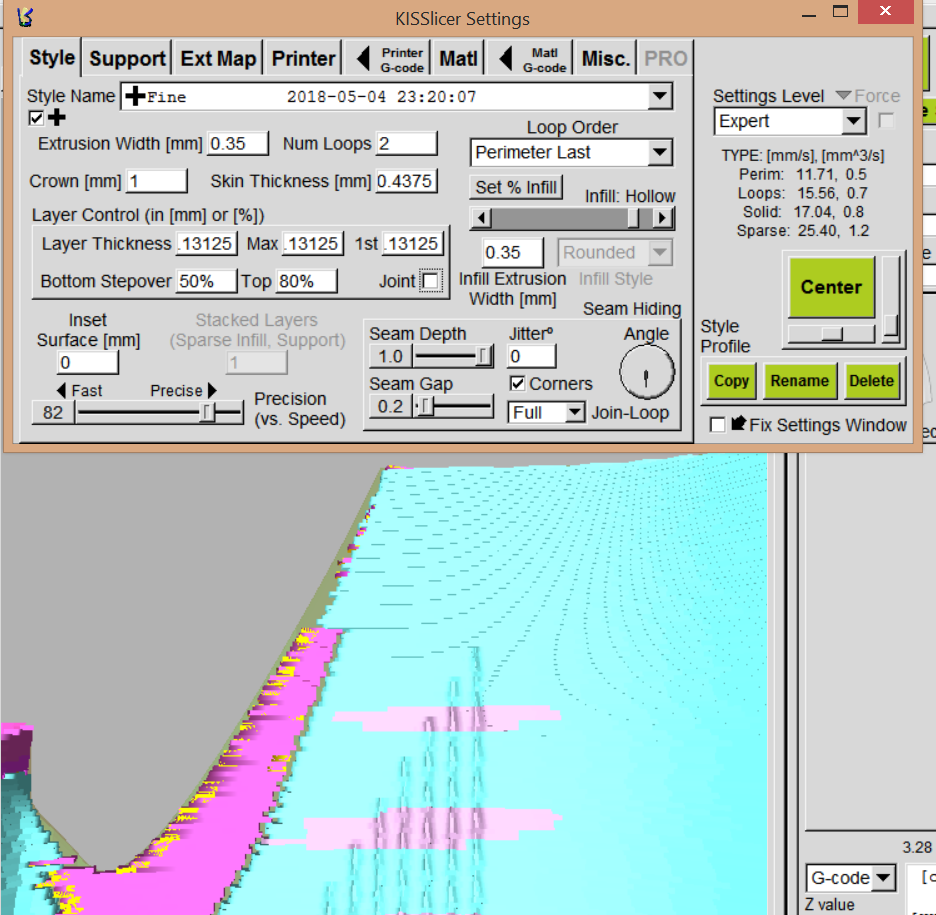Image resolution: width=936 pixels, height=915 pixels.
Task: Click the Force triangle icon
Action: [x=843, y=95]
